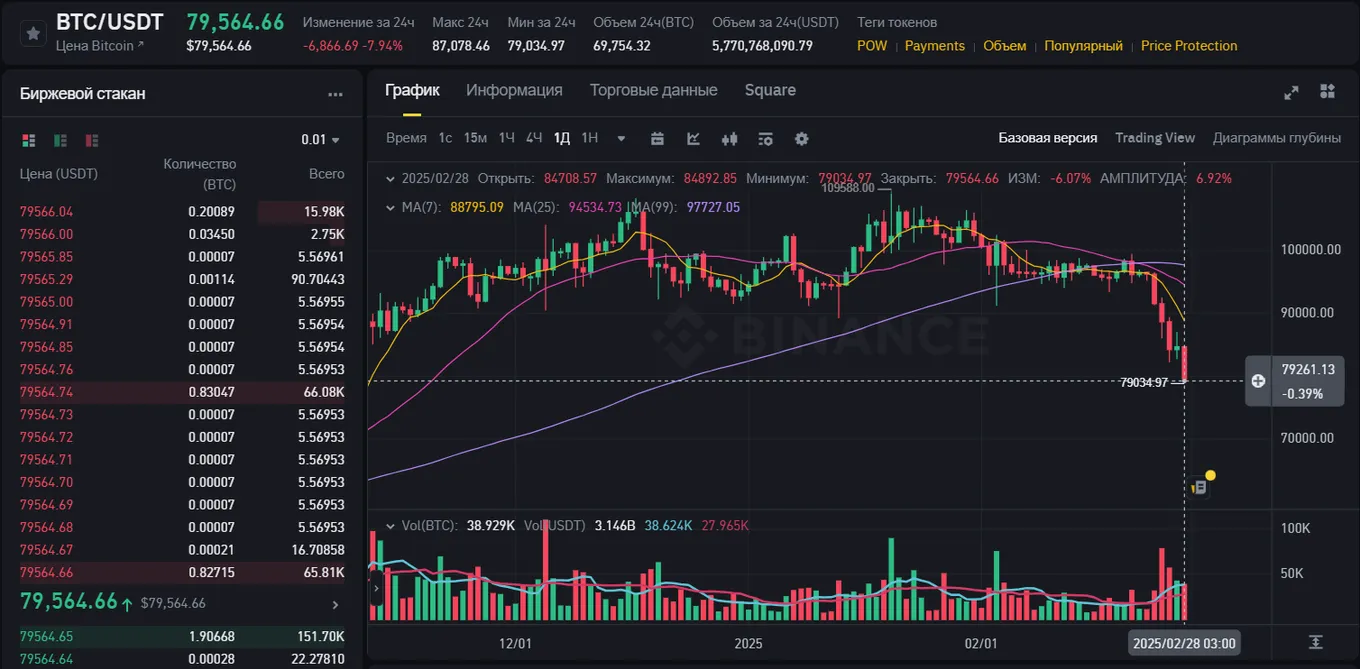Click the Vol(BTC) indicator label
The height and width of the screenshot is (669, 1360).
click(430, 525)
